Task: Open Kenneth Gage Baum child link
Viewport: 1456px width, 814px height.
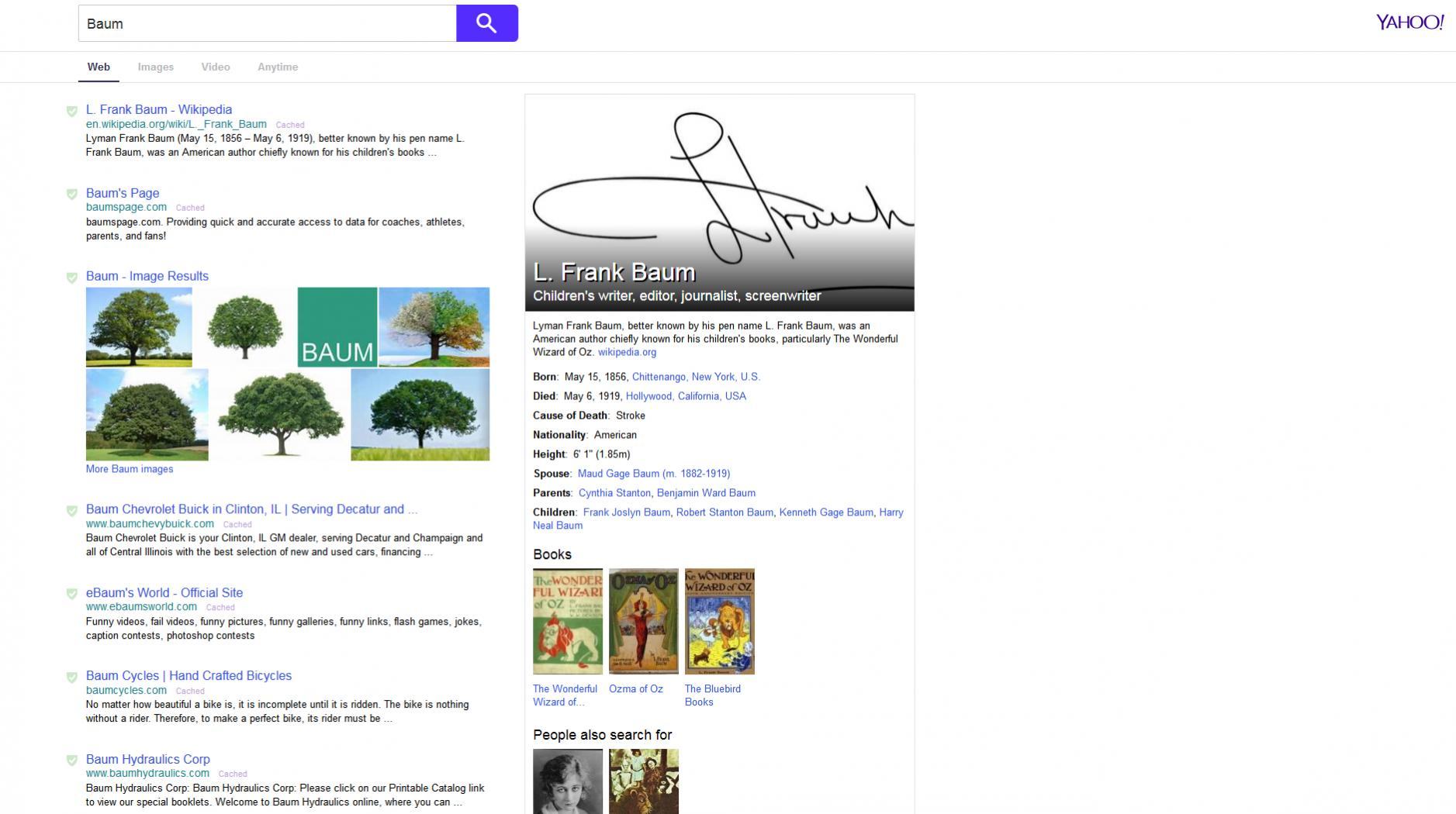Action: 825,512
